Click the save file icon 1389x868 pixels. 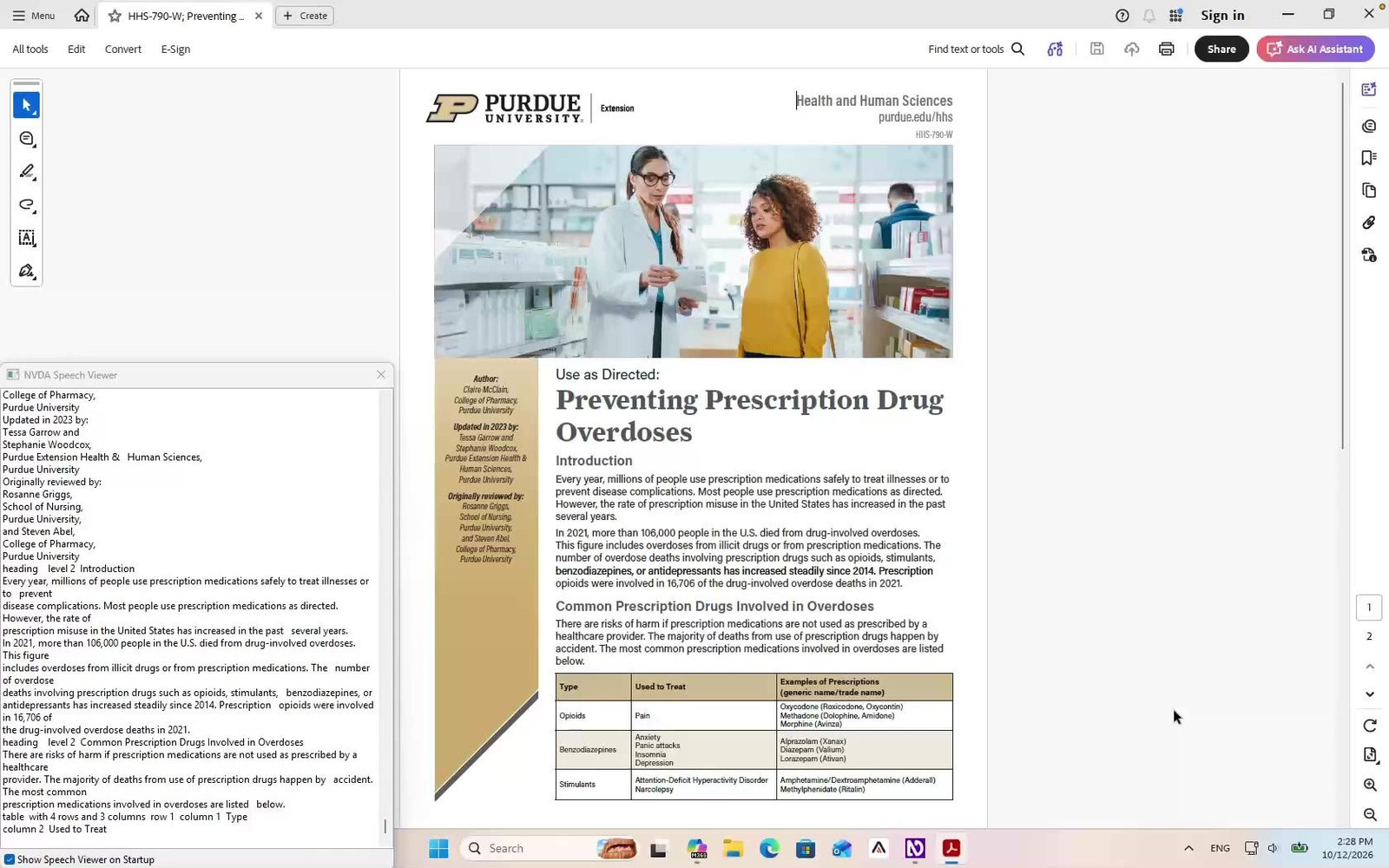tap(1097, 49)
